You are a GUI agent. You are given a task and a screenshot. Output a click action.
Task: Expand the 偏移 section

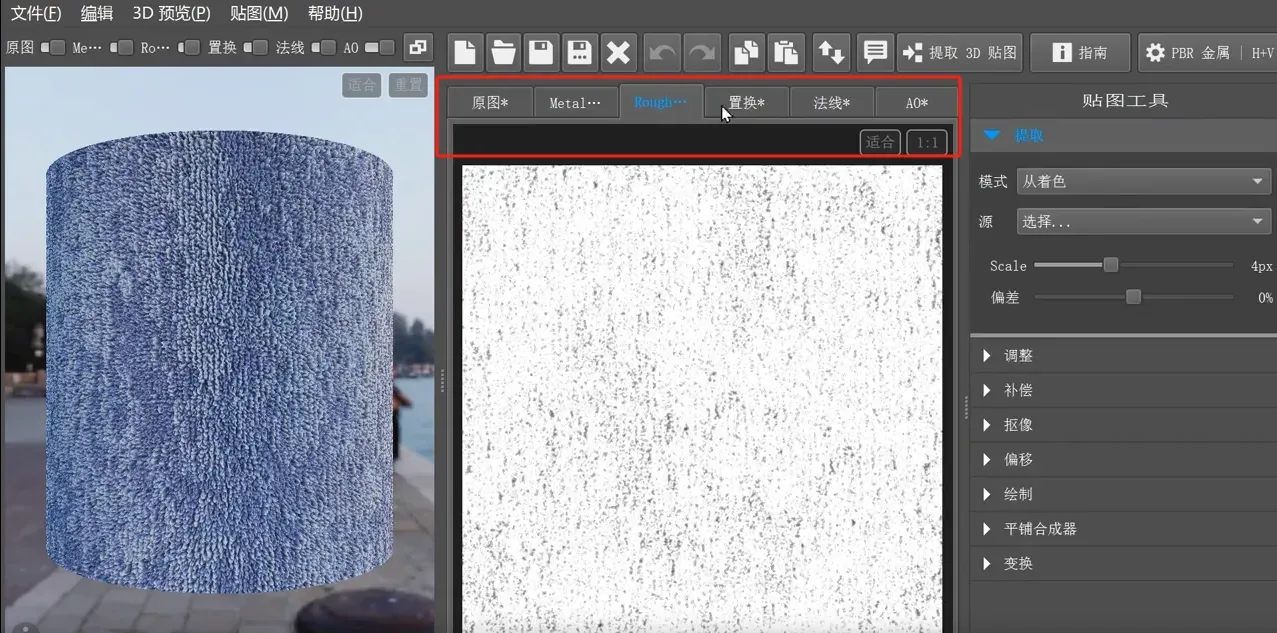click(x=1123, y=460)
